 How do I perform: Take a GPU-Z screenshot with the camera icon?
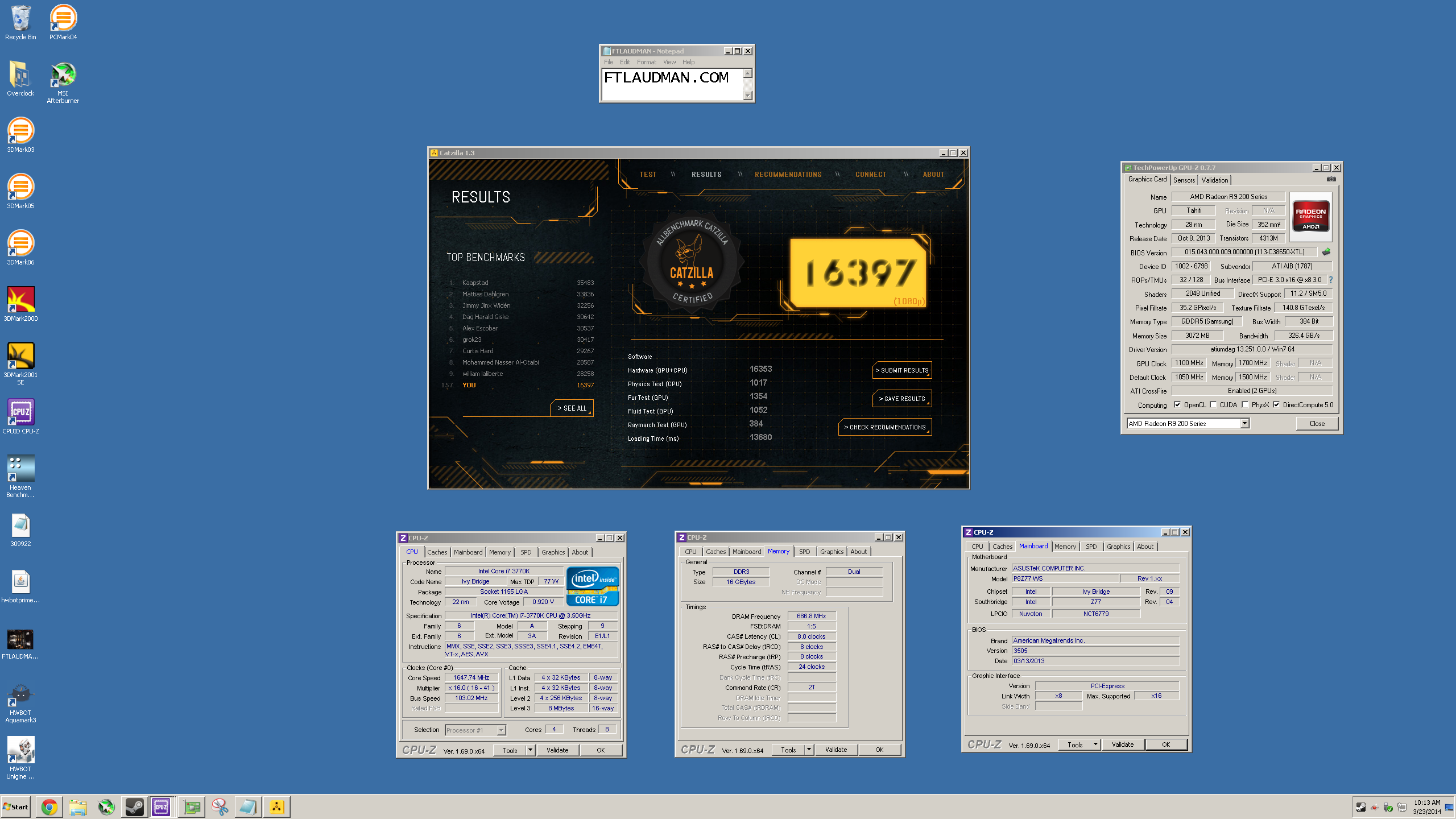click(1331, 179)
